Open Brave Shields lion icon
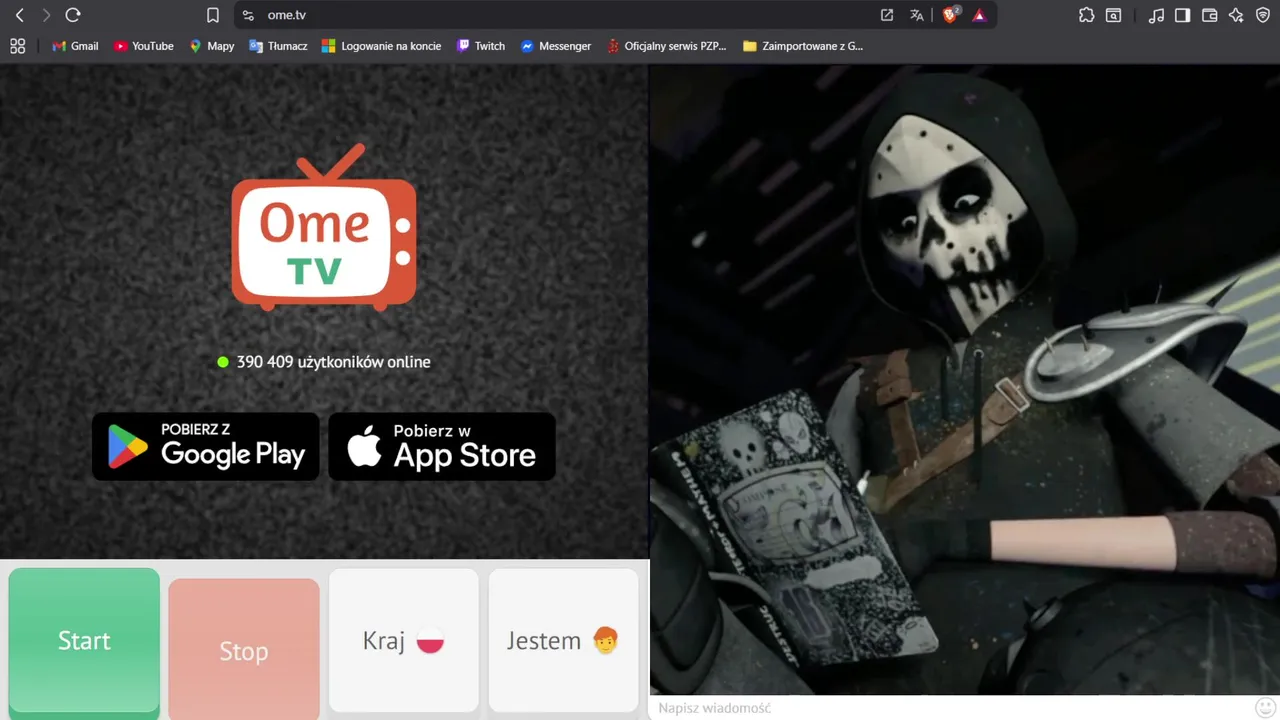 tap(951, 15)
